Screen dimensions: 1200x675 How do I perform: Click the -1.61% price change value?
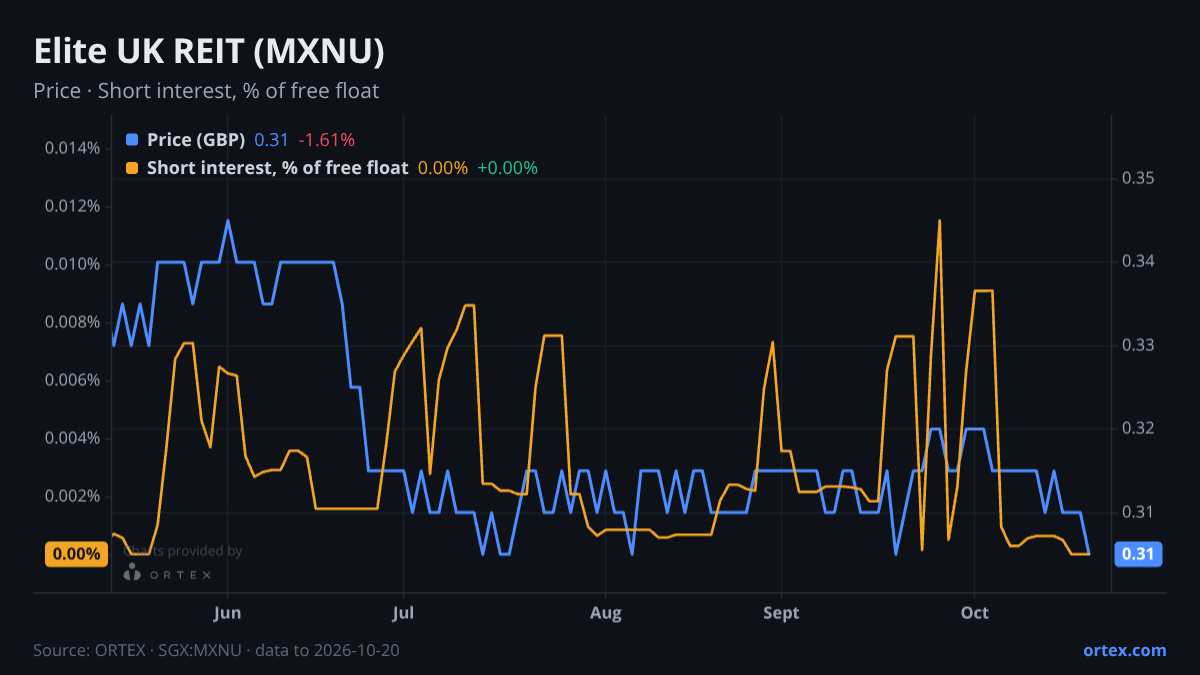pos(327,140)
